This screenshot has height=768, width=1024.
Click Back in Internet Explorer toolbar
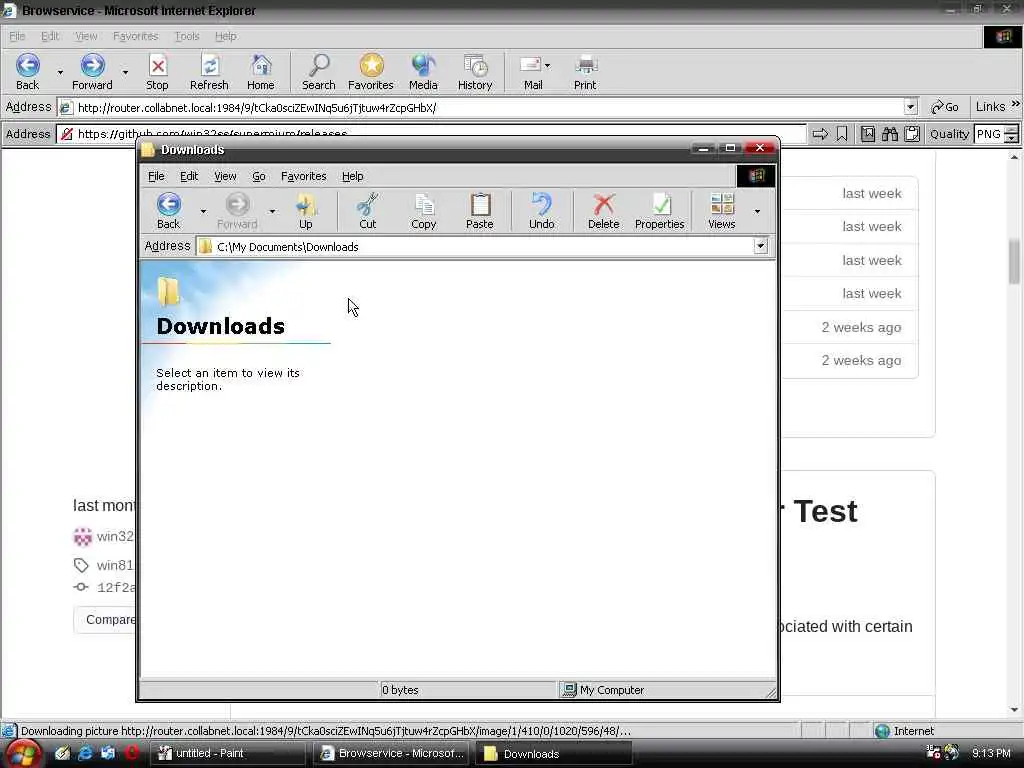pos(27,72)
